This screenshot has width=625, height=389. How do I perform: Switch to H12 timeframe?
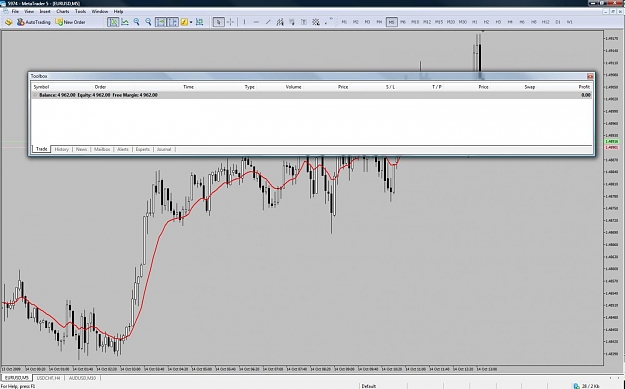(x=546, y=22)
